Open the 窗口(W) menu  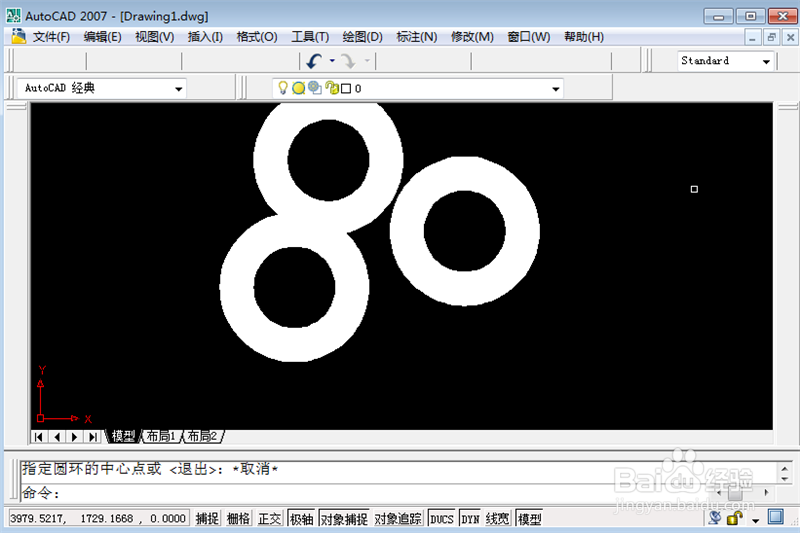coord(529,37)
